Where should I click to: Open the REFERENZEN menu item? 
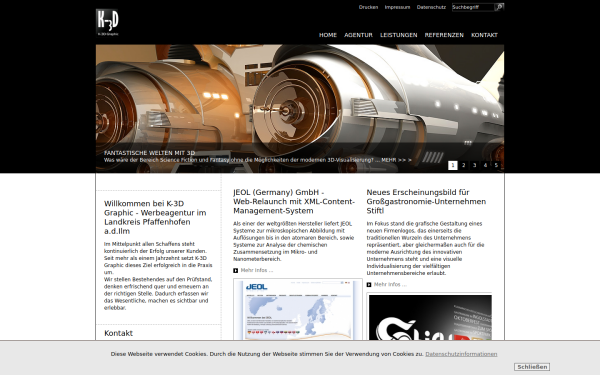click(x=444, y=35)
